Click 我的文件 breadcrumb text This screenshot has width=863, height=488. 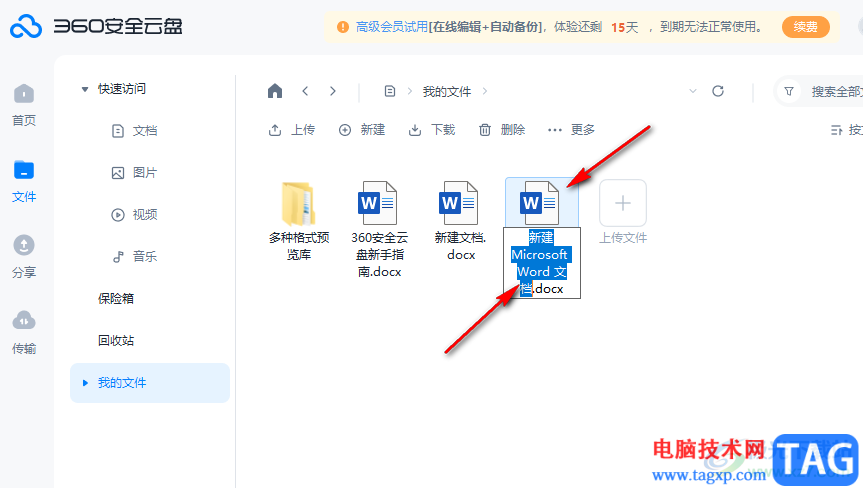point(447,91)
